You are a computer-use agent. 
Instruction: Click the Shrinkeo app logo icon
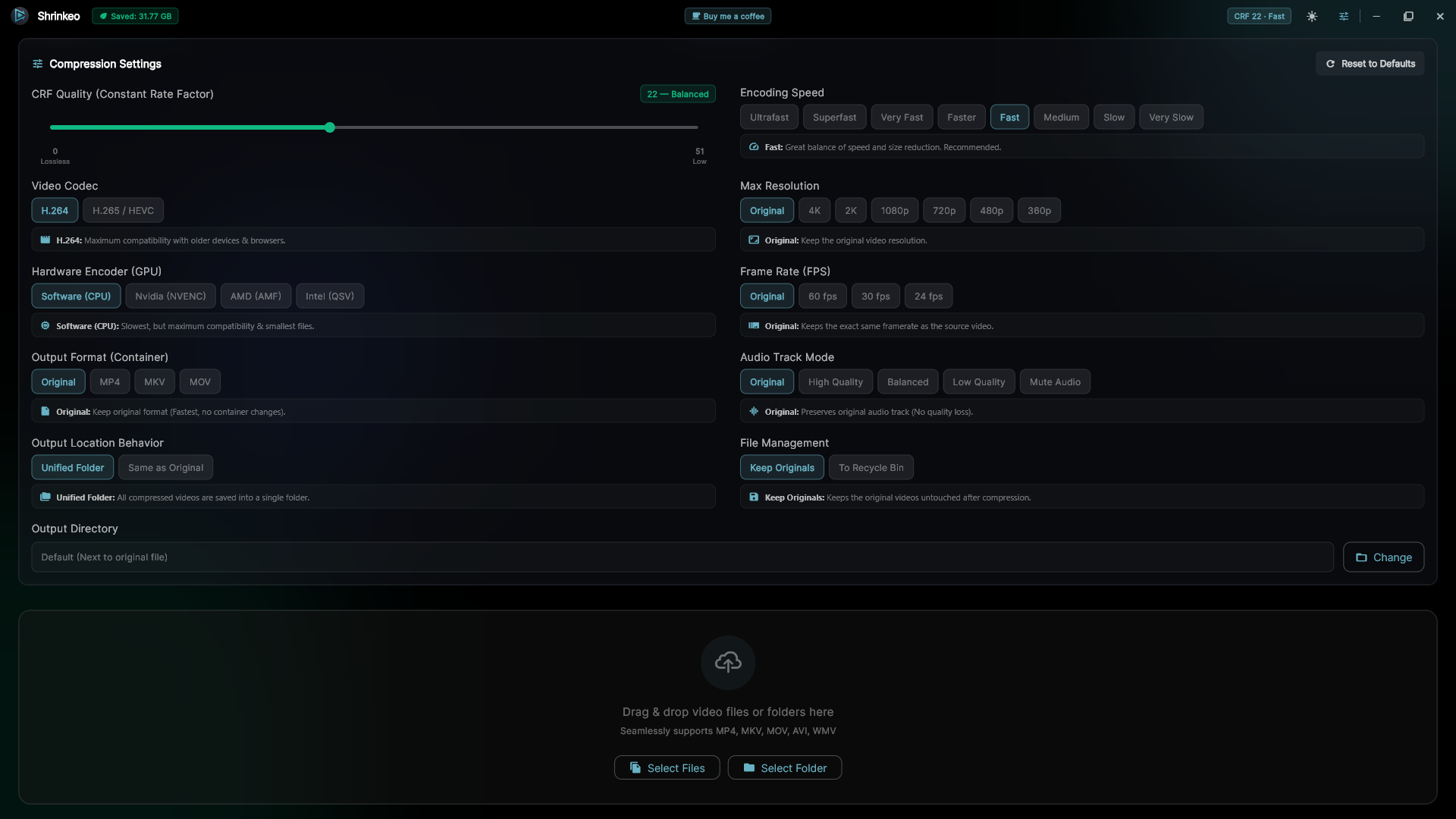pyautogui.click(x=20, y=15)
